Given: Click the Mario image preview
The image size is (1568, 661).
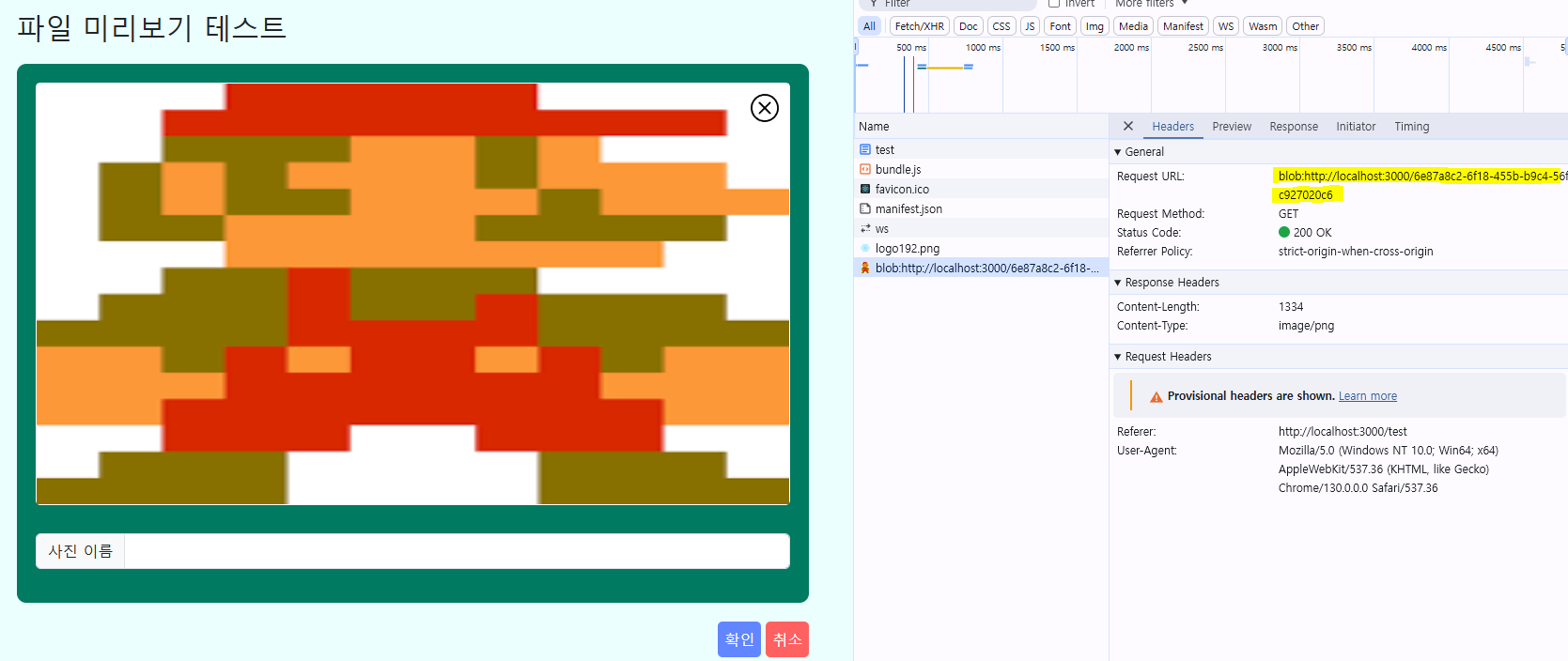Looking at the screenshot, I should coord(412,294).
